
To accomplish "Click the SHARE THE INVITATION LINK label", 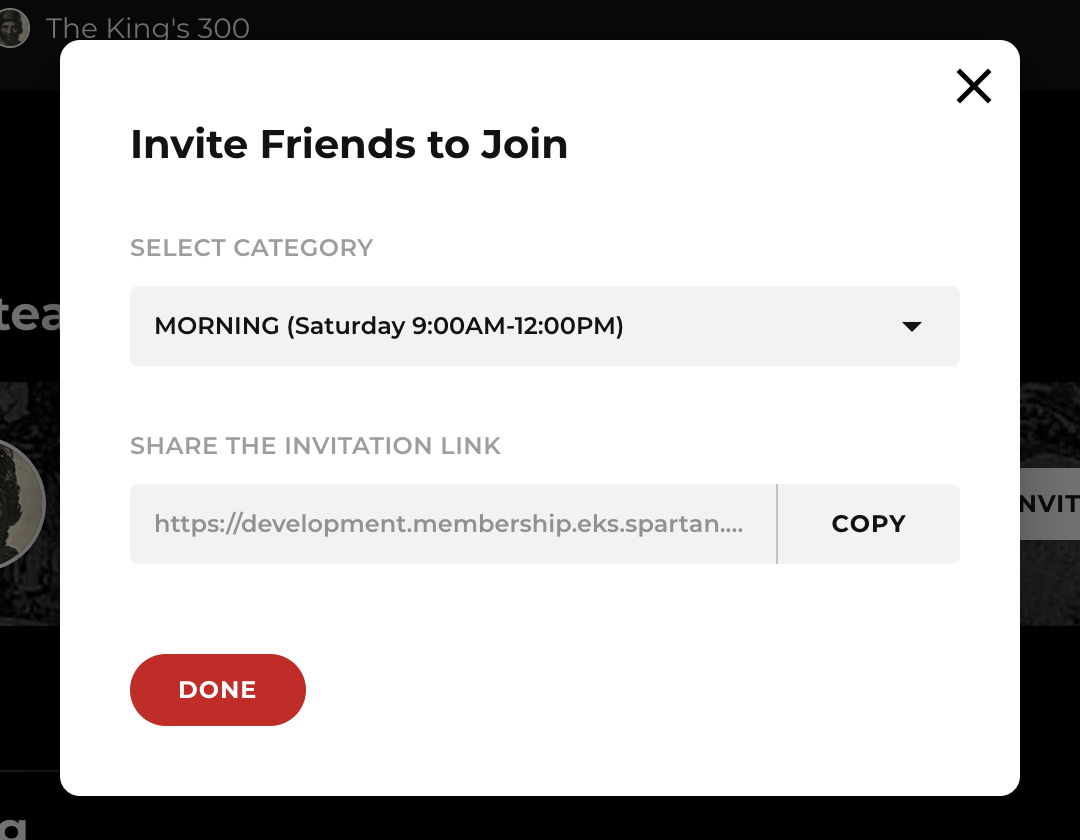I will [x=316, y=446].
